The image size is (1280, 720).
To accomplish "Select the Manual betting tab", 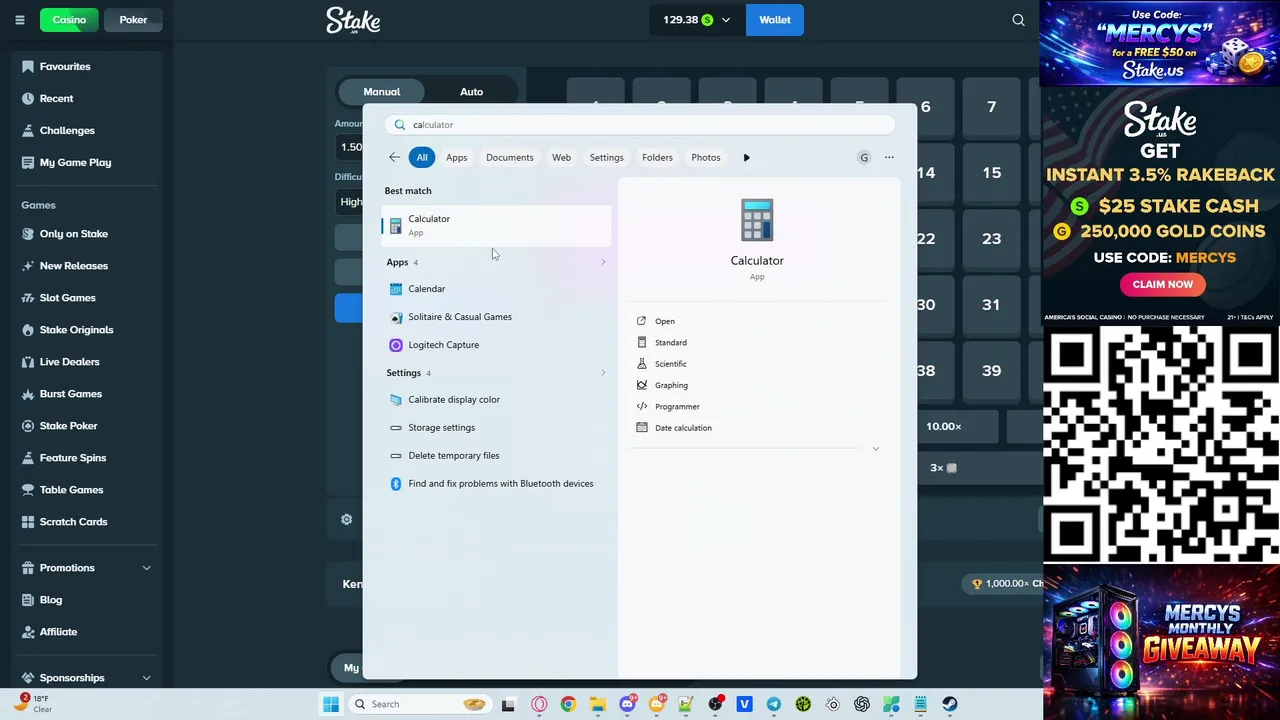I will [x=382, y=92].
